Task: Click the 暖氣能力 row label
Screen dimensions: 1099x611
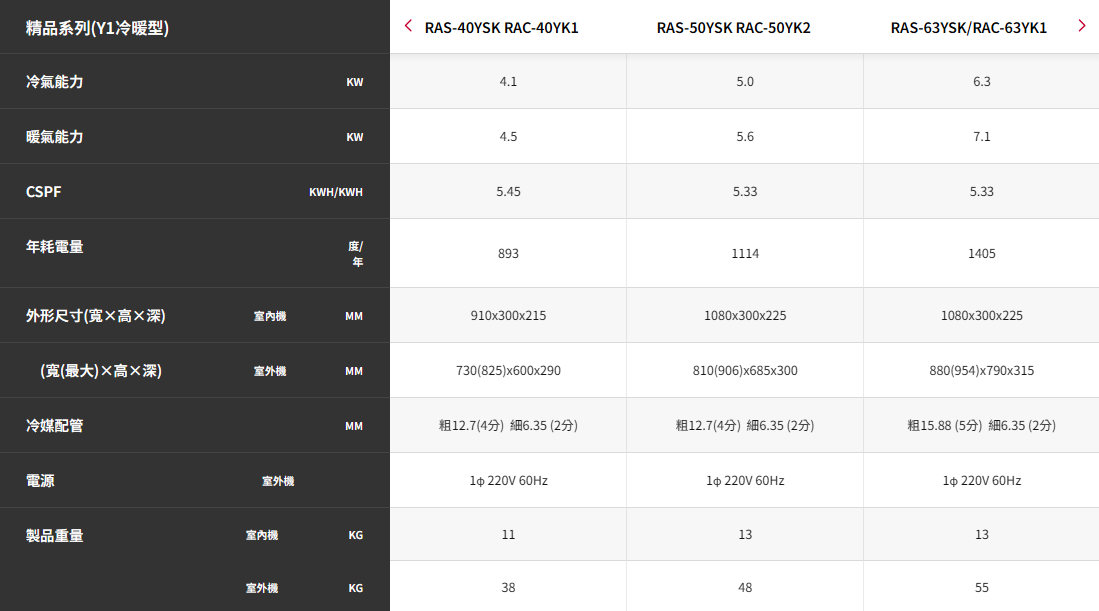Action: (x=55, y=137)
